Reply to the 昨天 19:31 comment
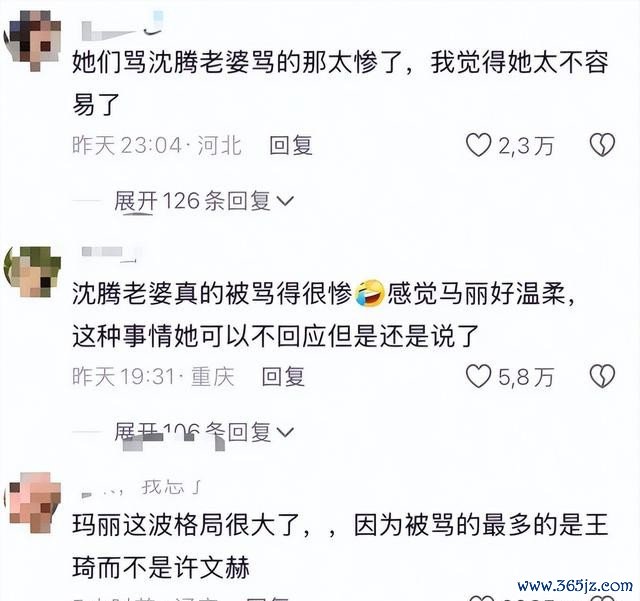This screenshot has width=640, height=601. click(283, 376)
